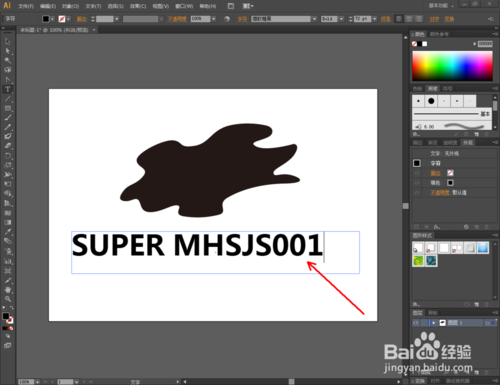
Task: Select the Blob Brush tool
Action: (8, 136)
